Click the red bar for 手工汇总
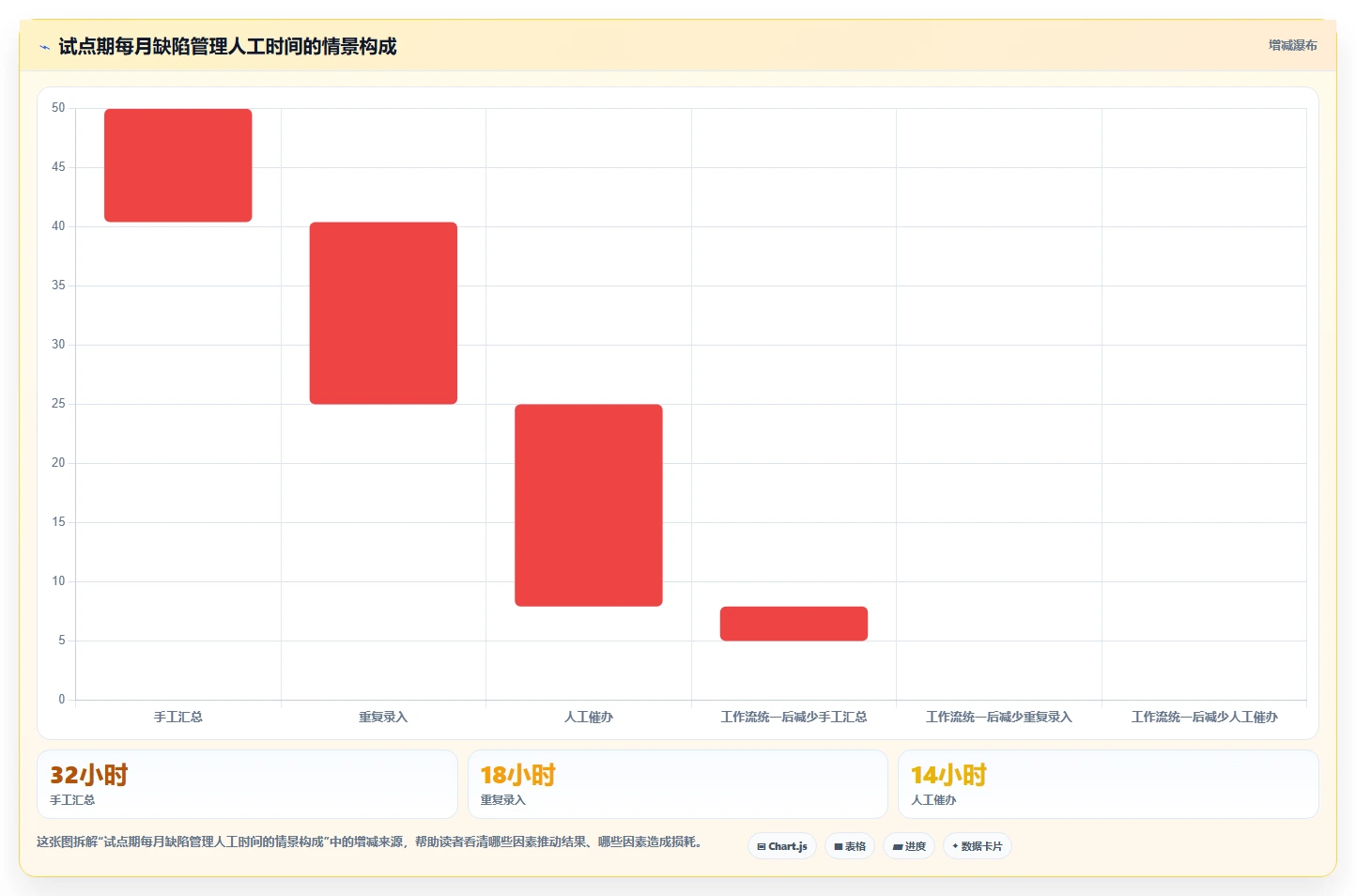This screenshot has width=1356, height=896. click(x=178, y=165)
